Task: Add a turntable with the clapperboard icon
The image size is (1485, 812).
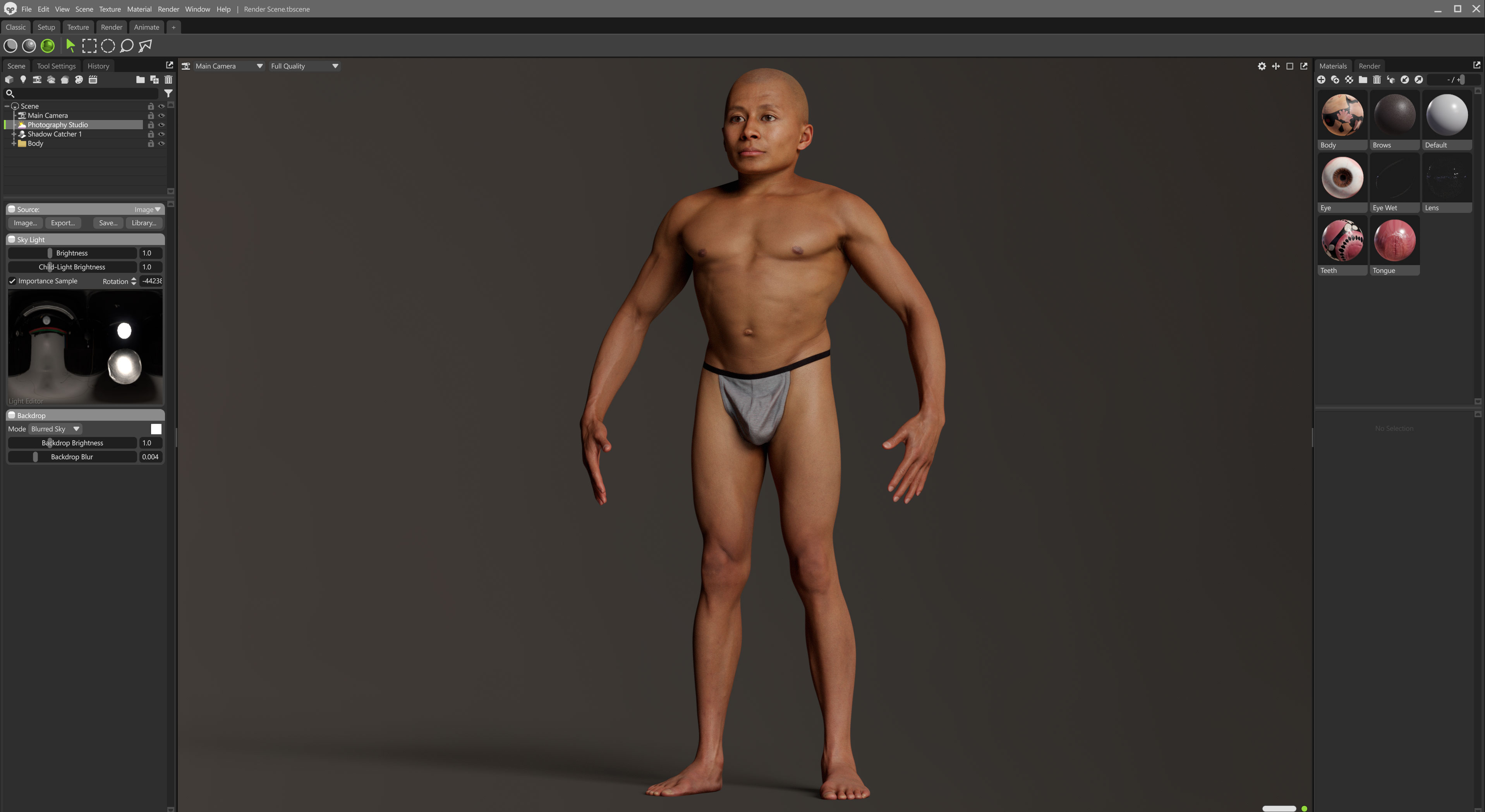Action: [x=93, y=79]
